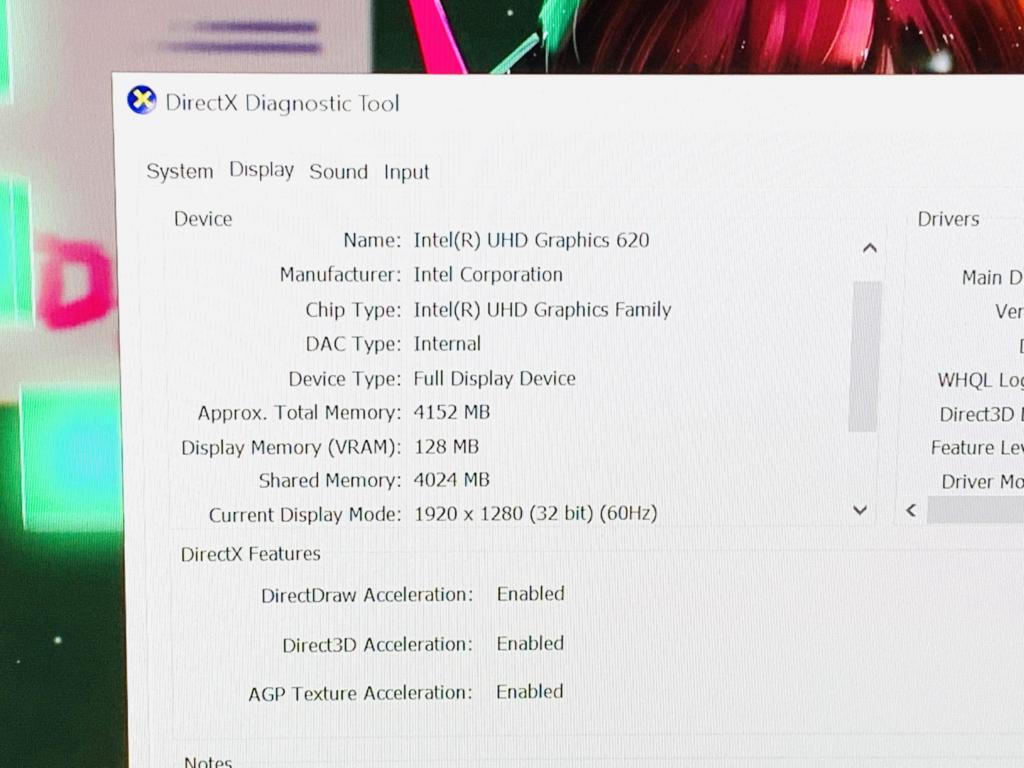The width and height of the screenshot is (1024, 768).
Task: Click the Notes group heading
Action: [x=208, y=761]
